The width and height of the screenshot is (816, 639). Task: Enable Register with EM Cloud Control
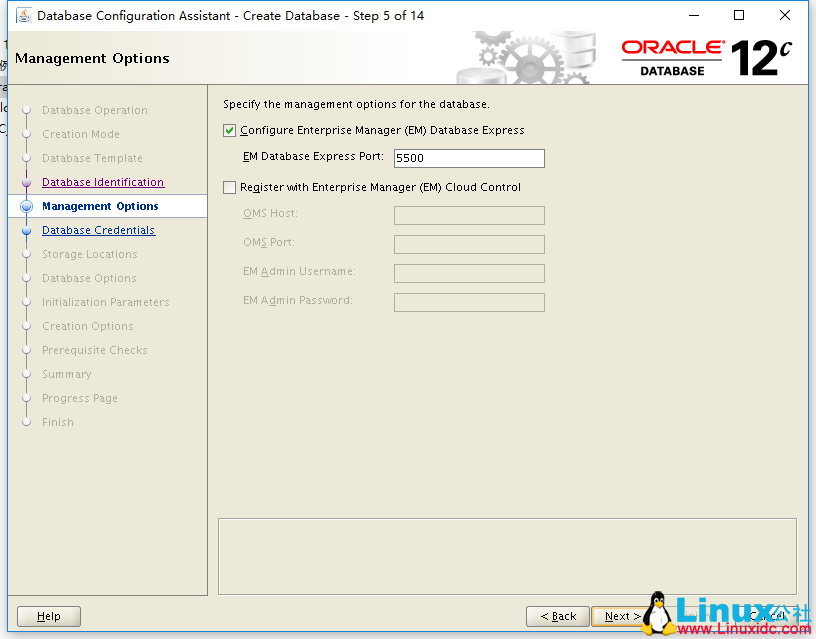(x=229, y=186)
